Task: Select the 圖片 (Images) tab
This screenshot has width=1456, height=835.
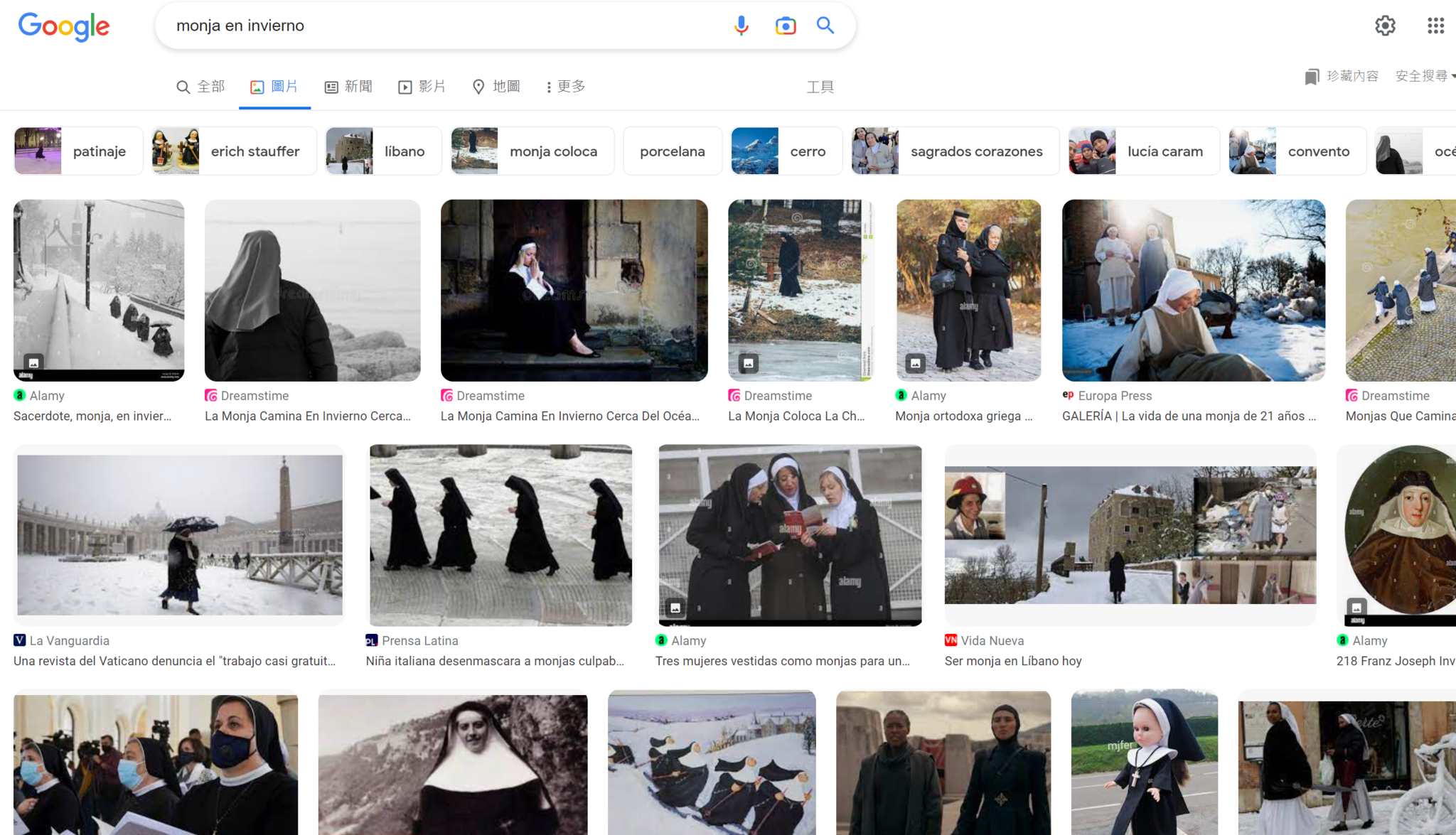Action: tap(274, 87)
